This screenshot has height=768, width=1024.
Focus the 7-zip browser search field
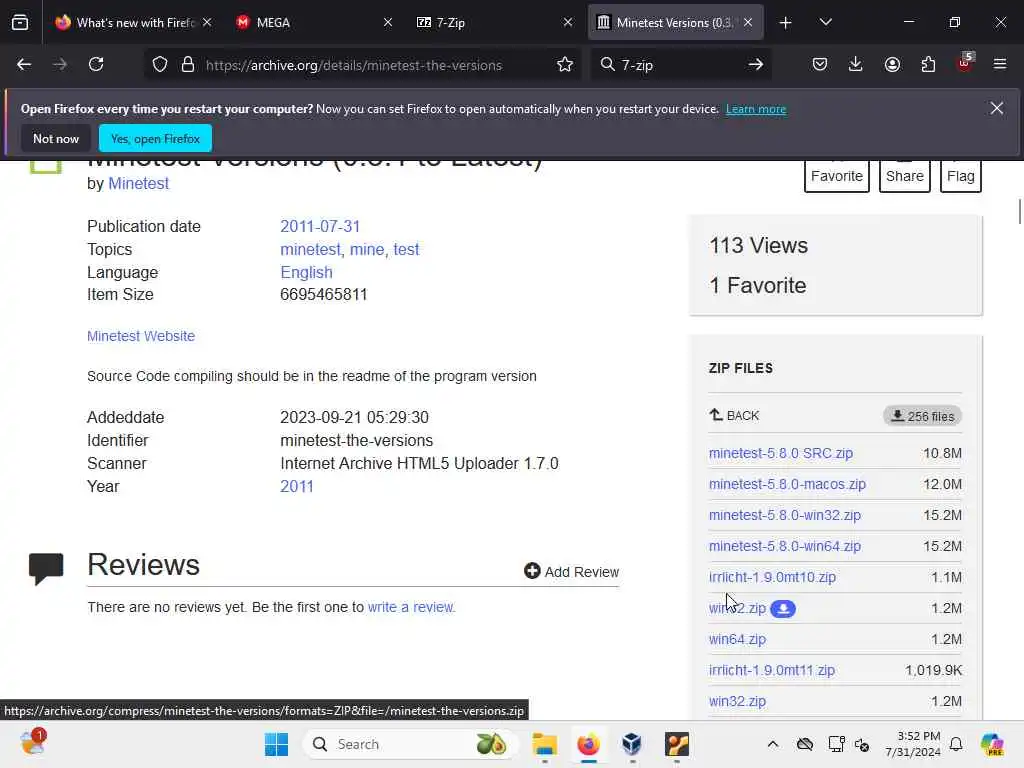(x=679, y=65)
